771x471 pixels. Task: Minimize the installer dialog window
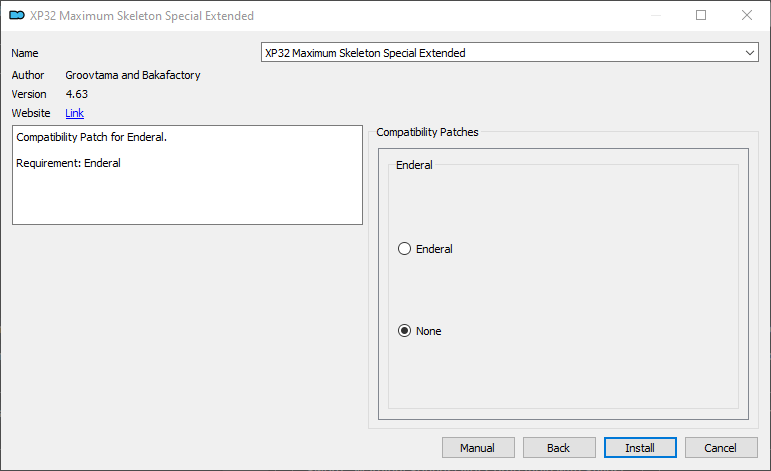click(x=655, y=15)
